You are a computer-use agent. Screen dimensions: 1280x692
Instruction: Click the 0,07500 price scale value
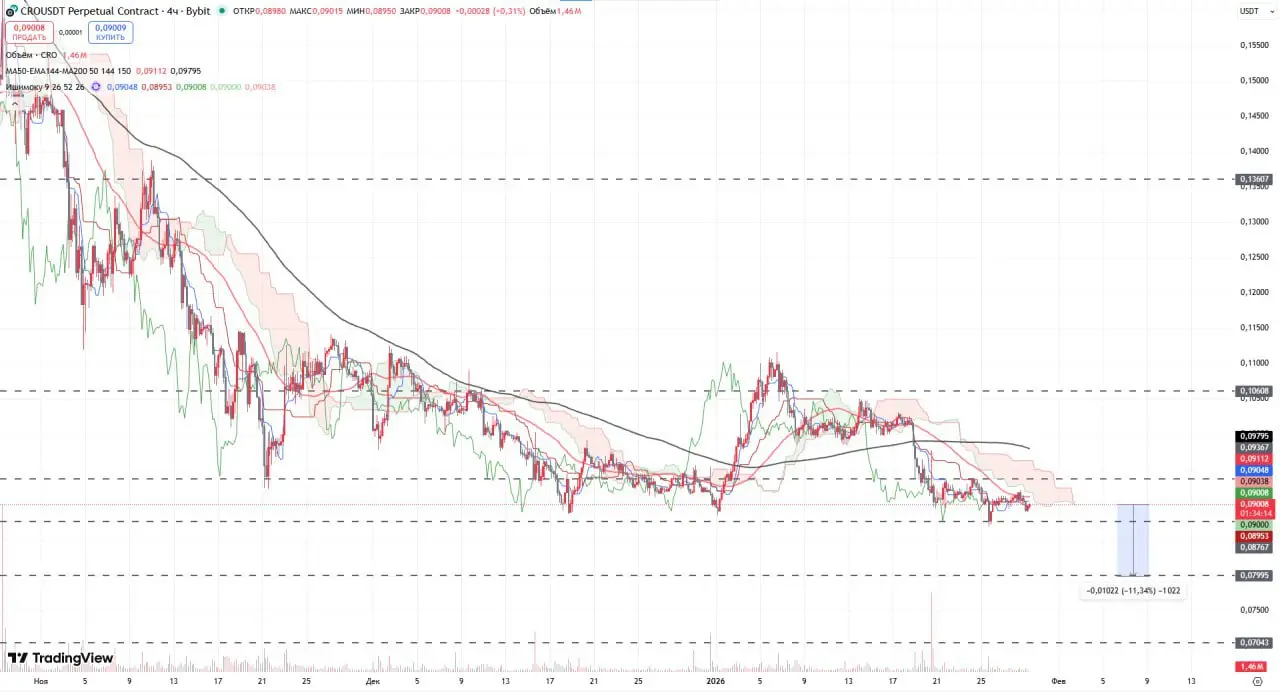(1254, 610)
